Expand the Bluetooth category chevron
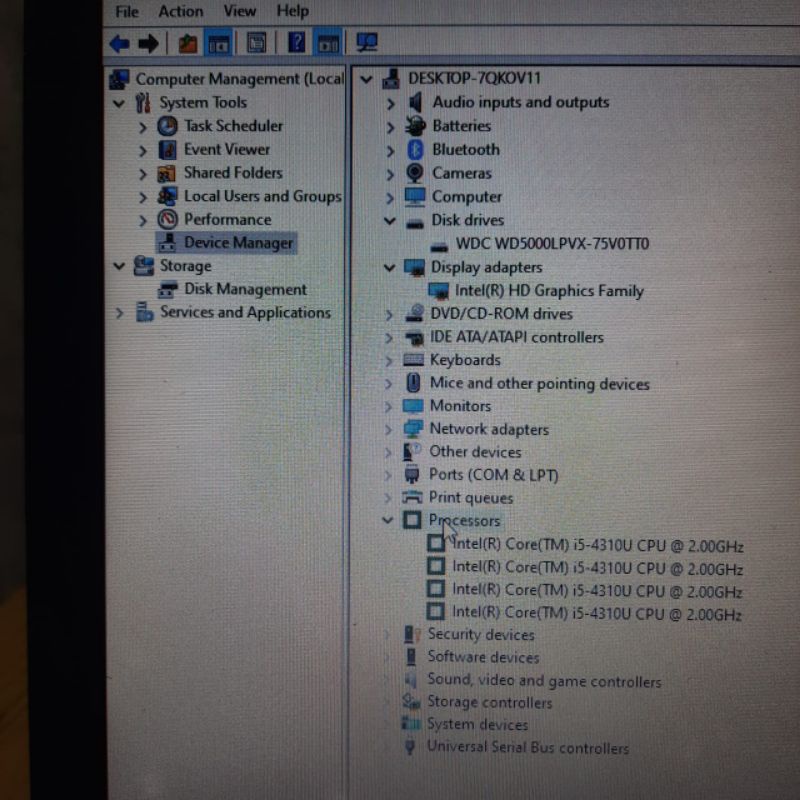The width and height of the screenshot is (800, 800). pos(390,151)
